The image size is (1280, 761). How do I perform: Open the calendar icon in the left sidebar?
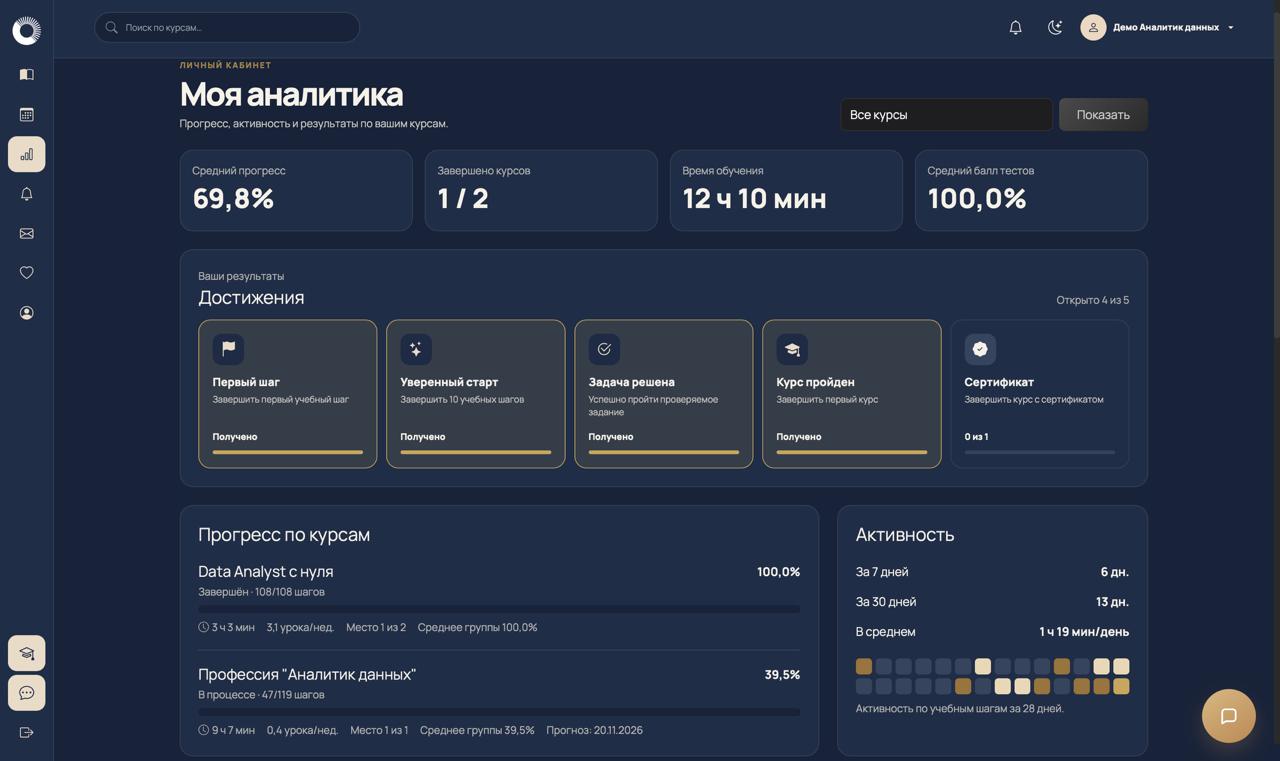pyautogui.click(x=27, y=114)
